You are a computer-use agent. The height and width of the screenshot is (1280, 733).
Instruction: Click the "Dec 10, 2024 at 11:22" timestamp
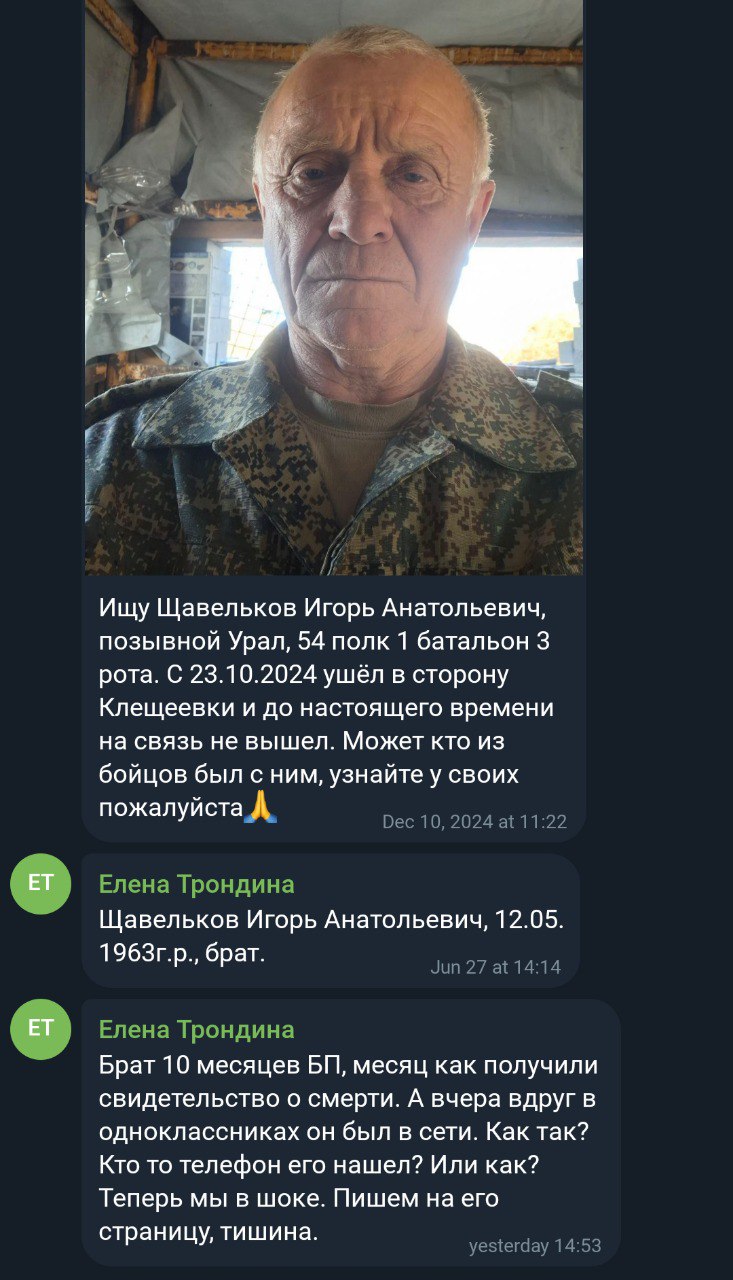point(474,822)
